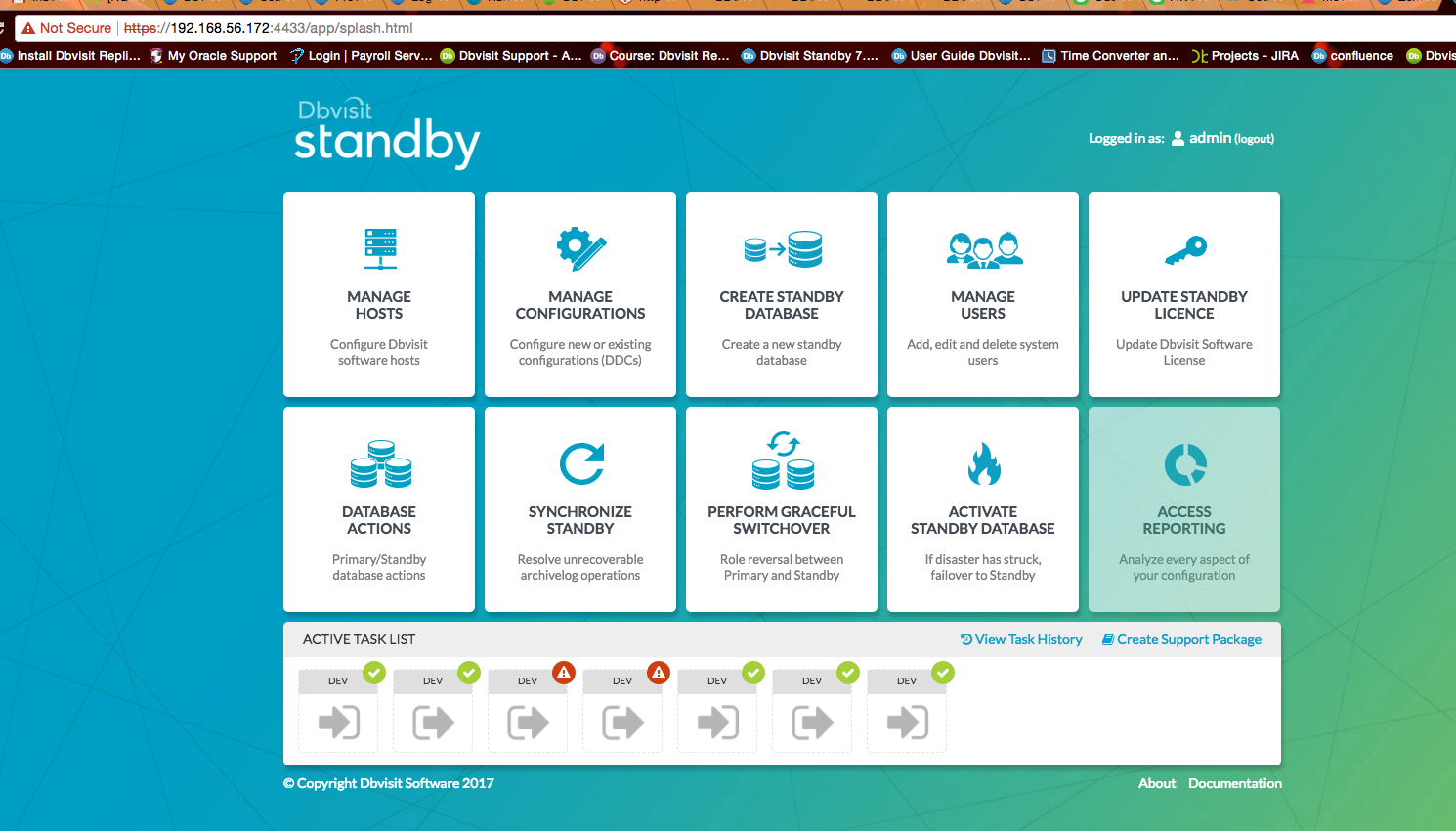Open the Login | Payroll Serv... bookmark

click(361, 56)
